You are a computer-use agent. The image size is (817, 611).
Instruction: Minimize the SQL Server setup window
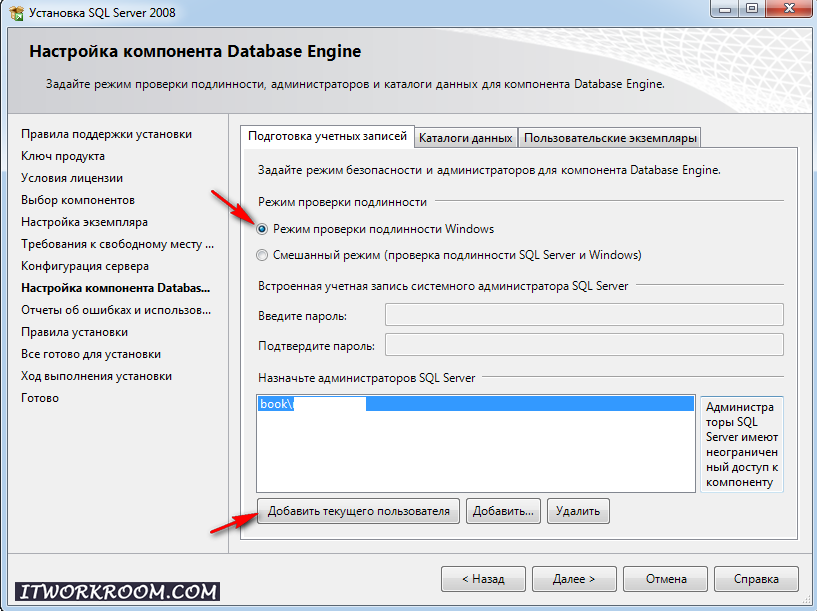click(725, 9)
